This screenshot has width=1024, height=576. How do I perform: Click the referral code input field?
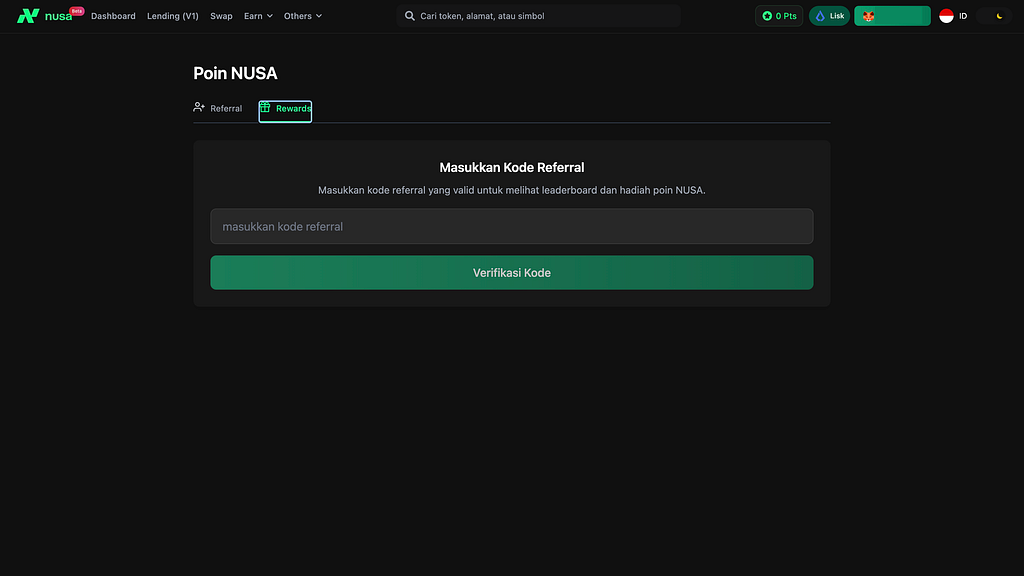tap(512, 226)
